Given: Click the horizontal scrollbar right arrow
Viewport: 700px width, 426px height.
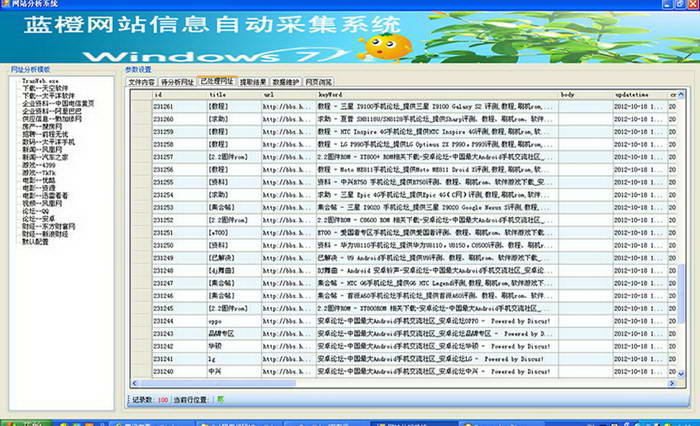Looking at the screenshot, I should pyautogui.click(x=672, y=383).
